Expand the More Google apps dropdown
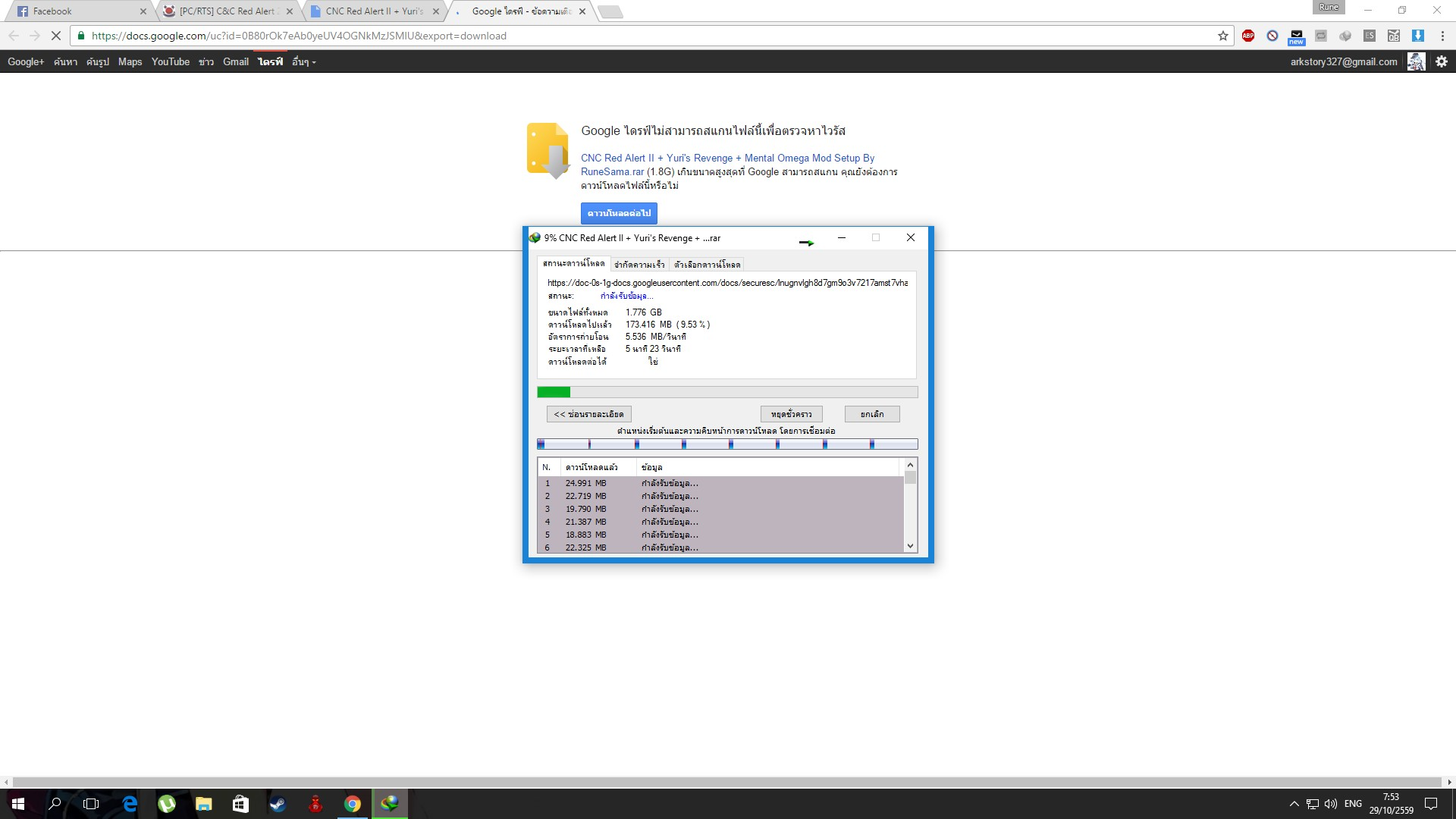 (303, 62)
